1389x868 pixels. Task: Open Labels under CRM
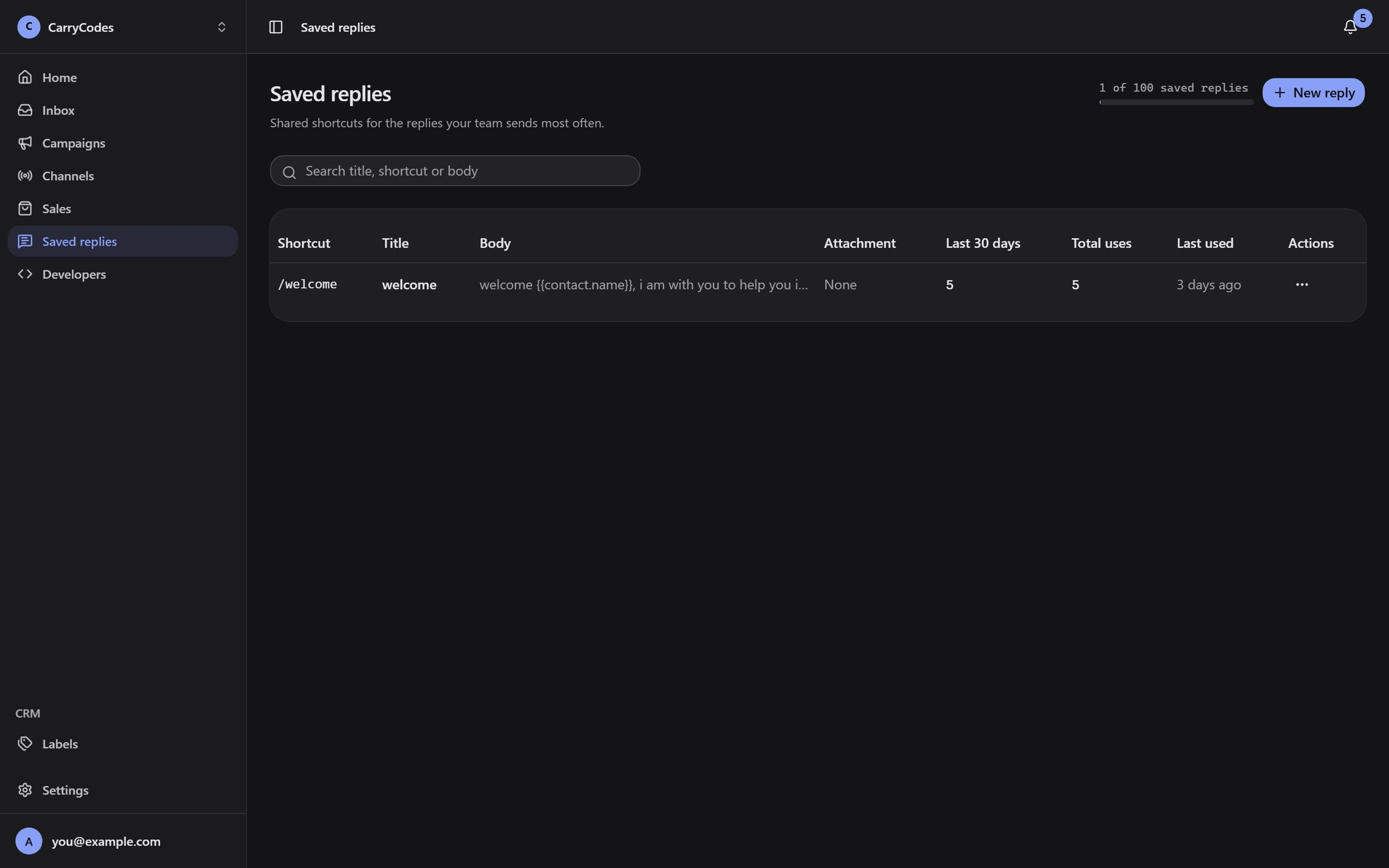tap(123, 744)
